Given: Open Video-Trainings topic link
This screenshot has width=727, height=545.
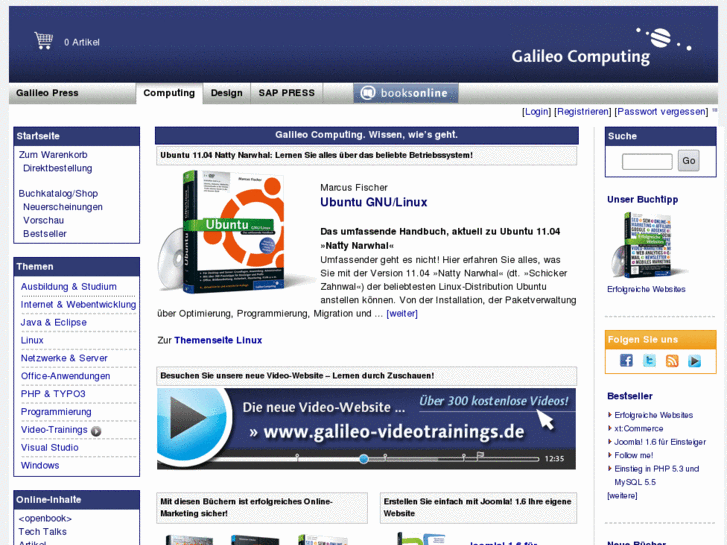Looking at the screenshot, I should [x=54, y=430].
